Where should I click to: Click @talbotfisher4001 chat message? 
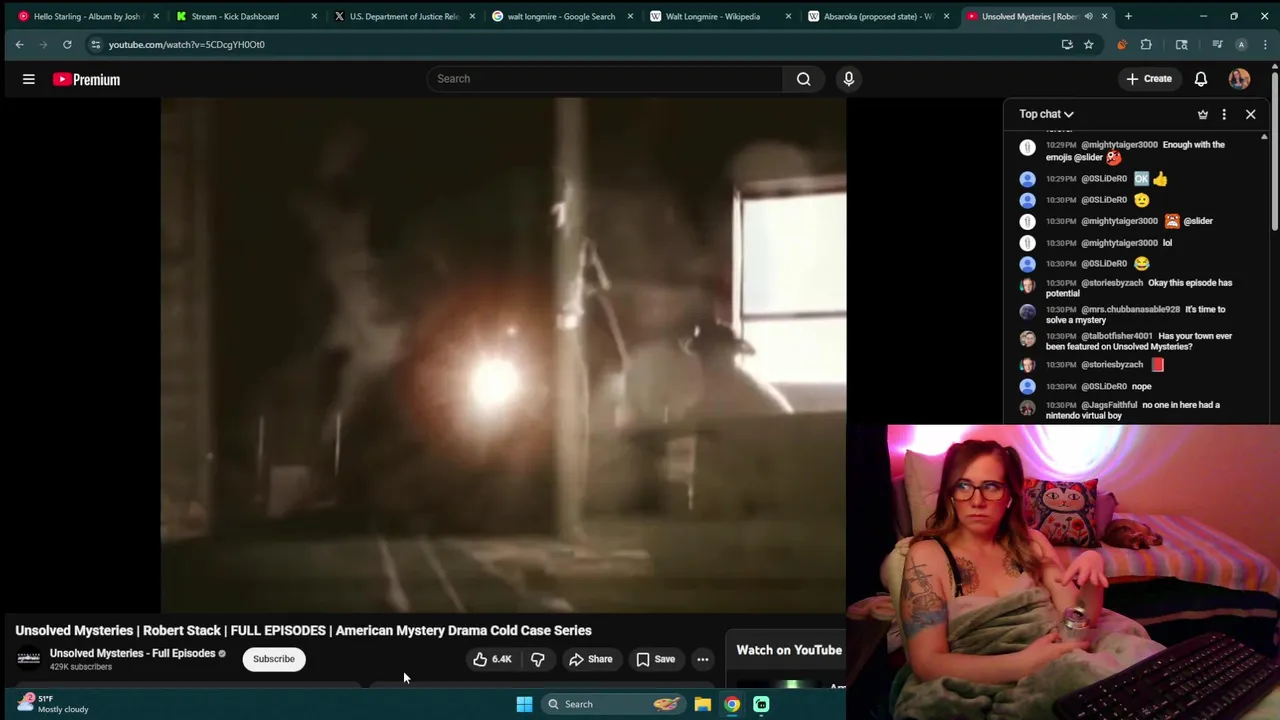pos(1135,341)
